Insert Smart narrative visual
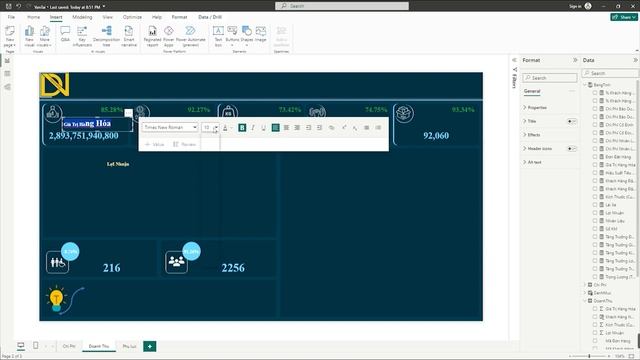This screenshot has width=640, height=360. [129, 36]
